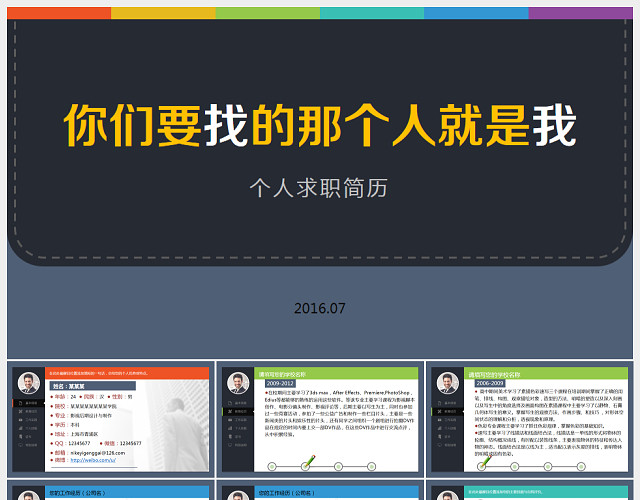Click the subtitle 个人求职简历
Screen dimensions: 640x500
pos(319,188)
